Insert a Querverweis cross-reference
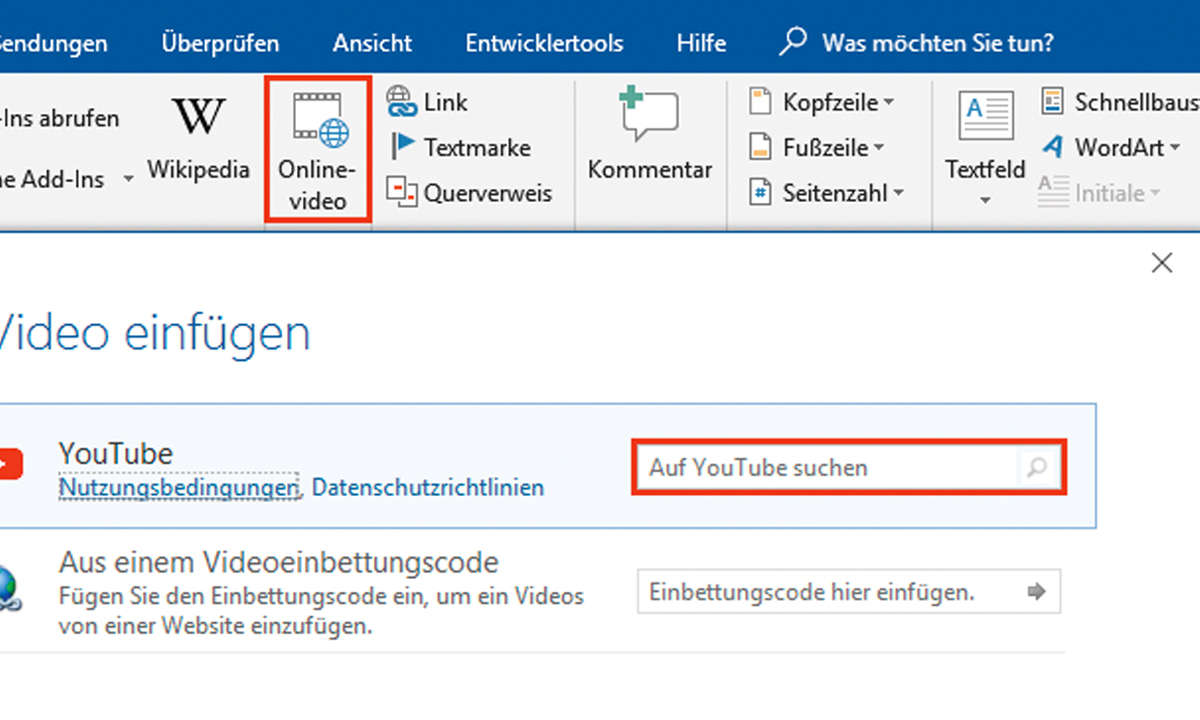 [469, 192]
